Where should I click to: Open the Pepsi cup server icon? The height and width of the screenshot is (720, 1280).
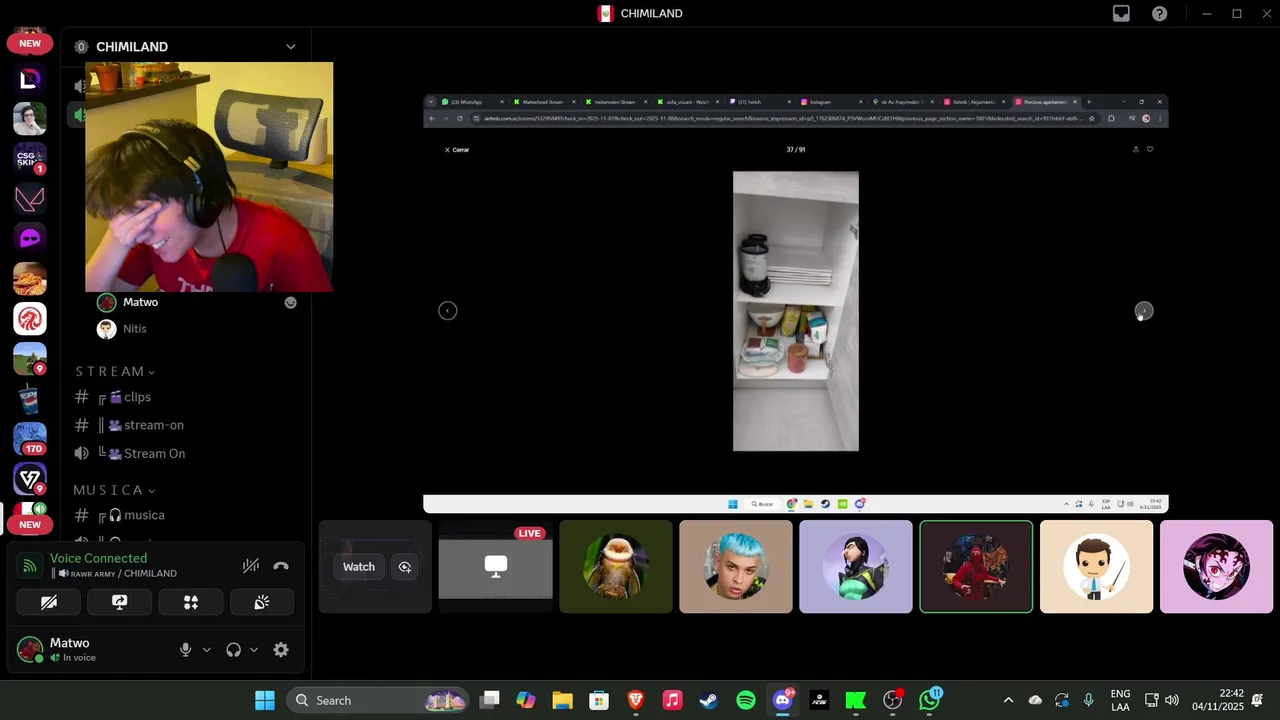30,398
